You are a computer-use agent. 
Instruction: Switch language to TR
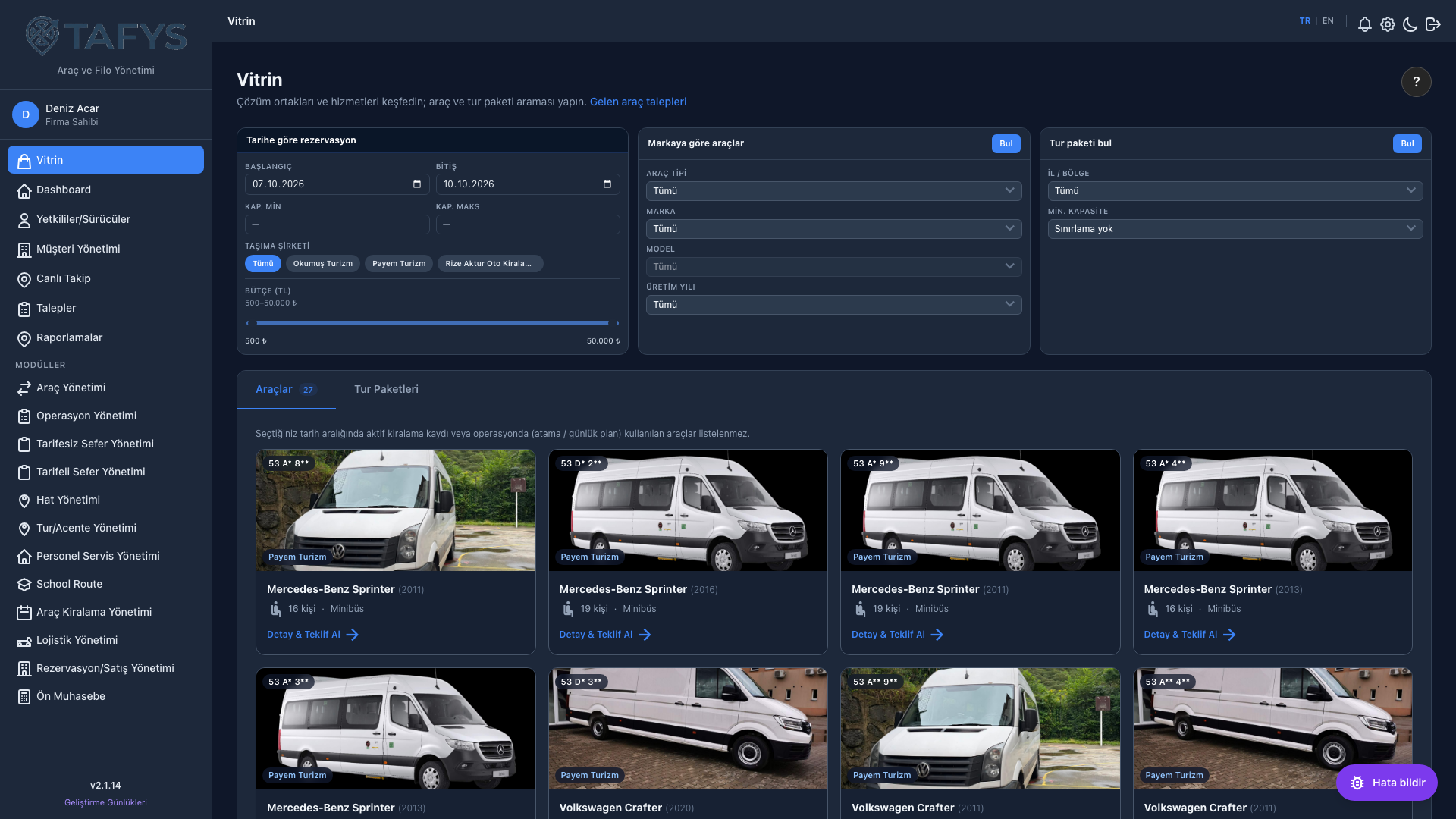click(1304, 21)
